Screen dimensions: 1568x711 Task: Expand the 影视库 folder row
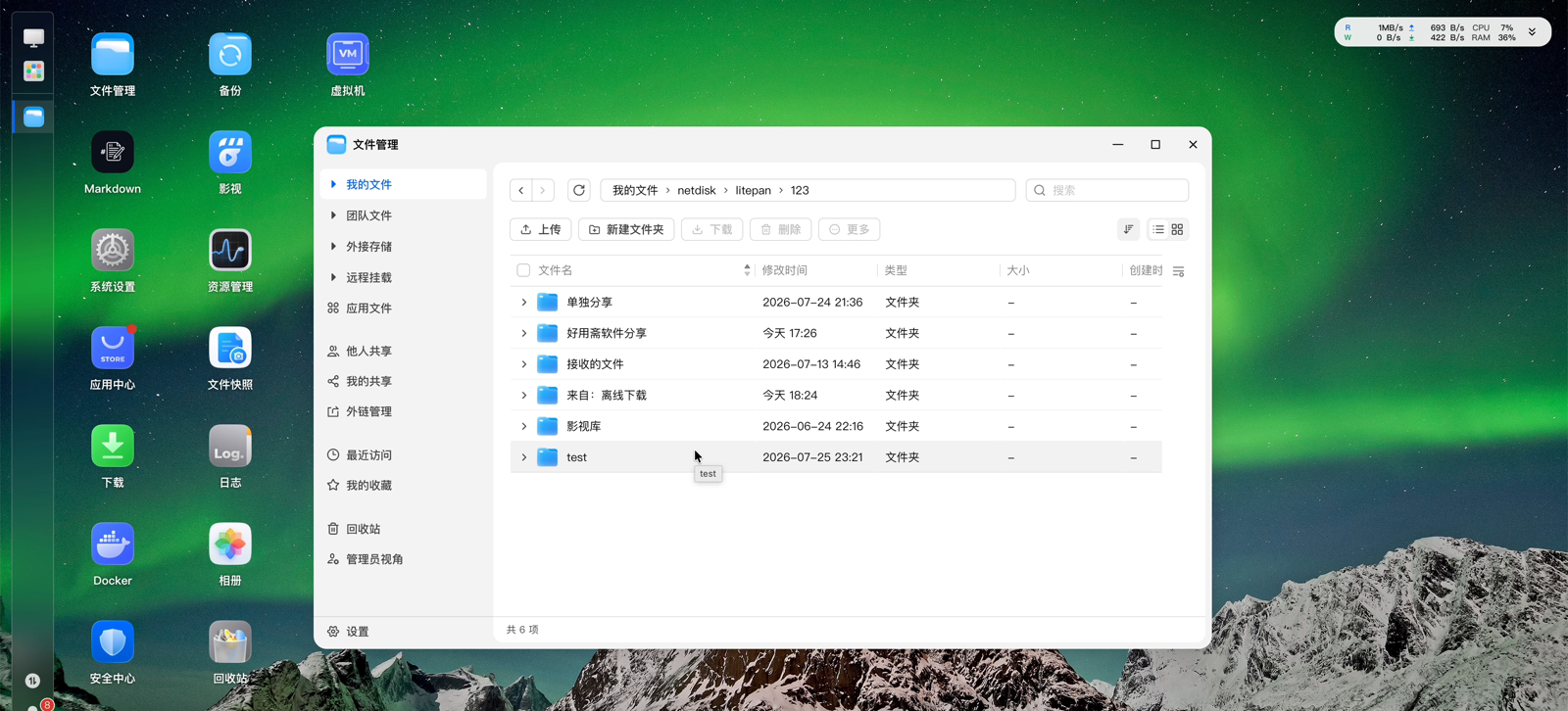click(524, 427)
